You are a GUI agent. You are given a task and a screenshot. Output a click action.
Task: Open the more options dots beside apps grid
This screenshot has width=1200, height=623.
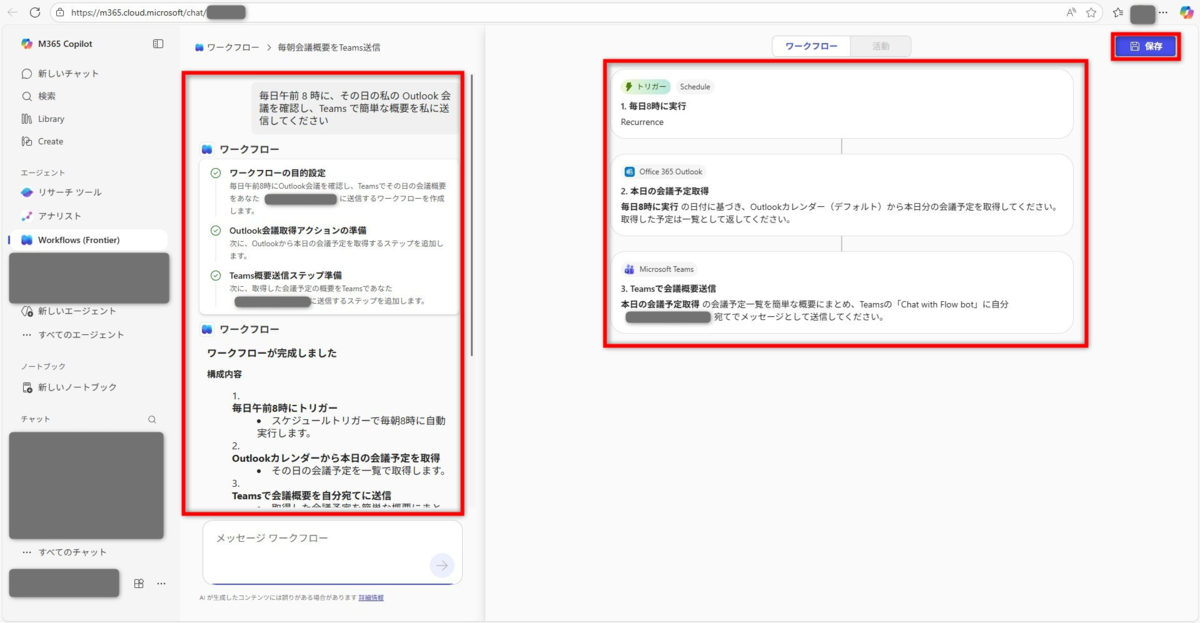click(161, 583)
